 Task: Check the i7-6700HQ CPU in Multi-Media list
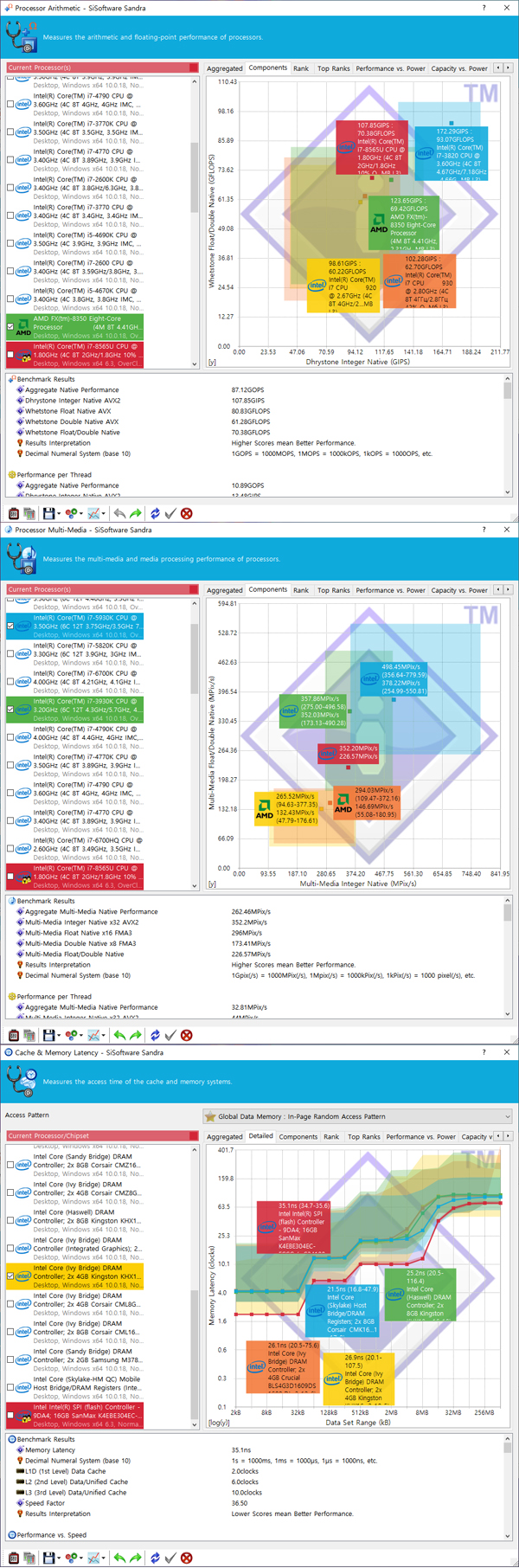10,848
